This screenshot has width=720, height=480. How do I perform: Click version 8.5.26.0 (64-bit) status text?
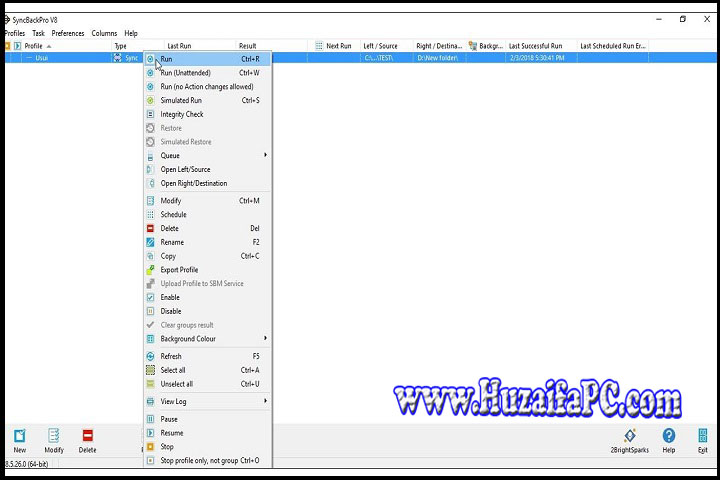pyautogui.click(x=26, y=464)
